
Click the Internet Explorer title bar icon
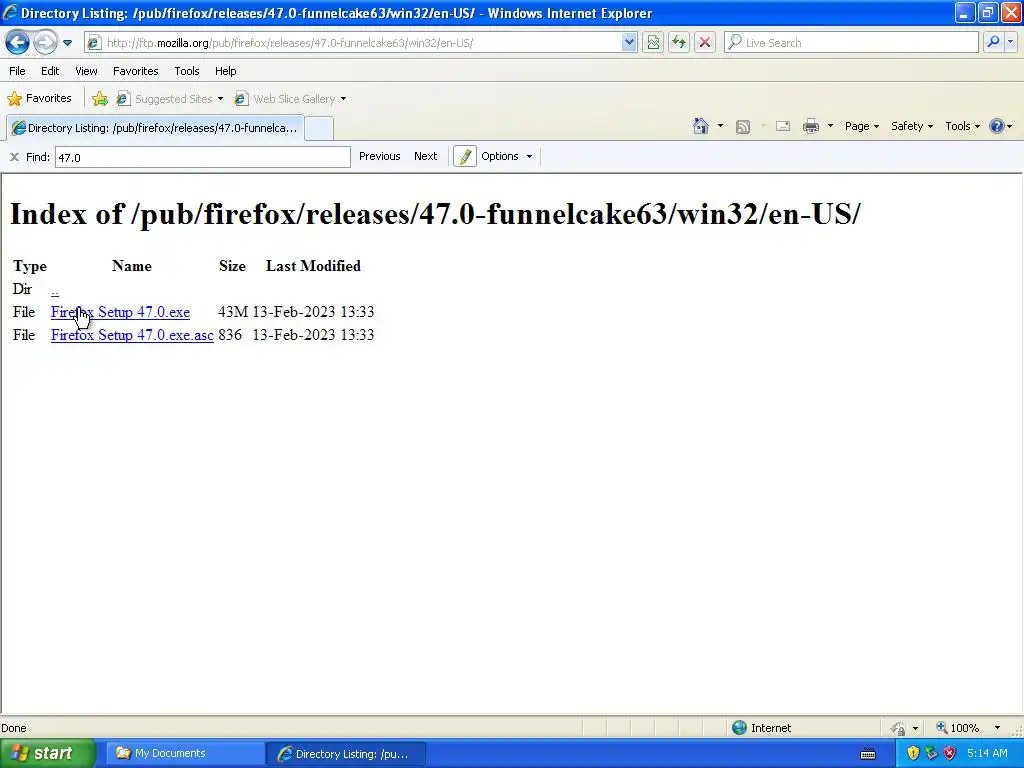[x=10, y=12]
